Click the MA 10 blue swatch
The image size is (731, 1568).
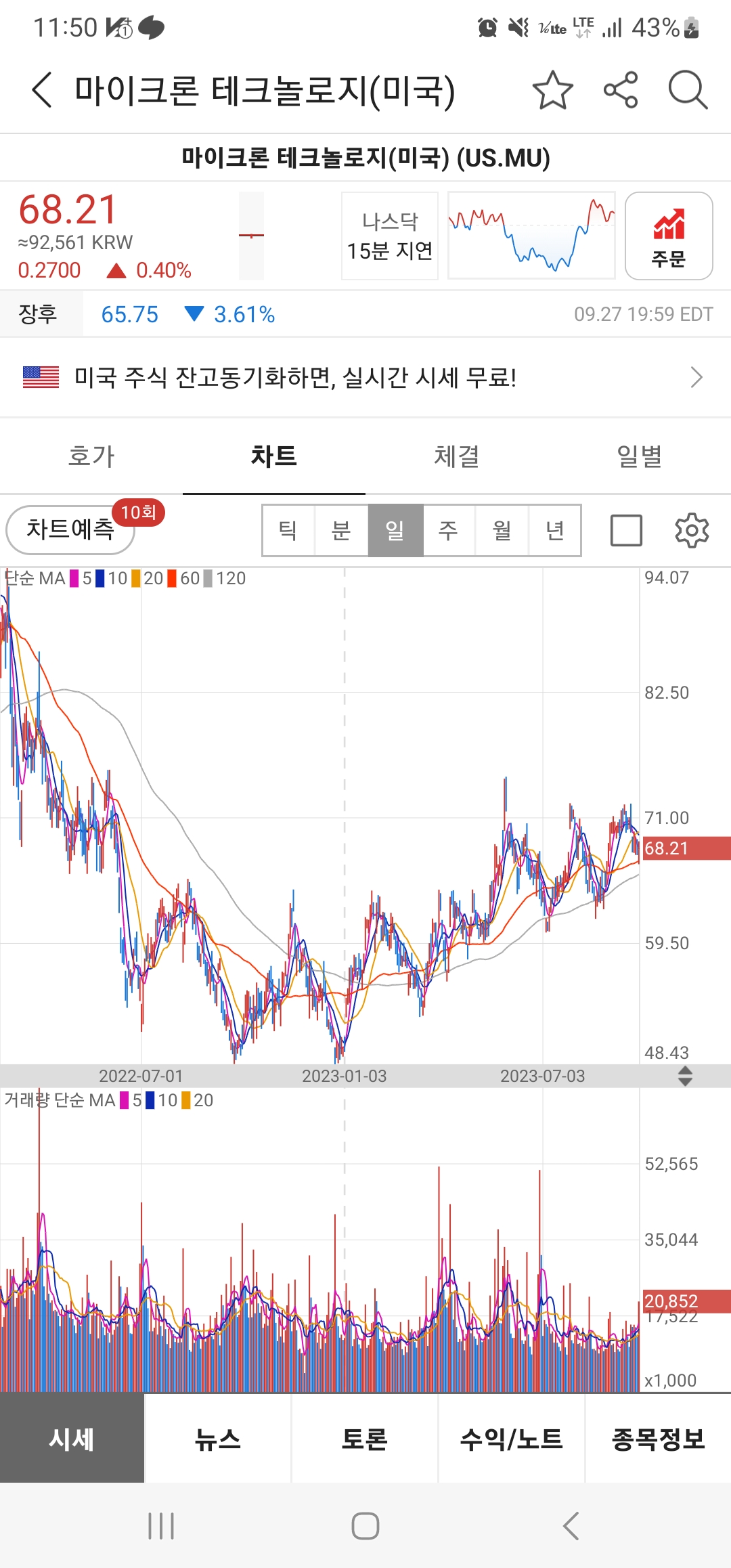pos(100,578)
